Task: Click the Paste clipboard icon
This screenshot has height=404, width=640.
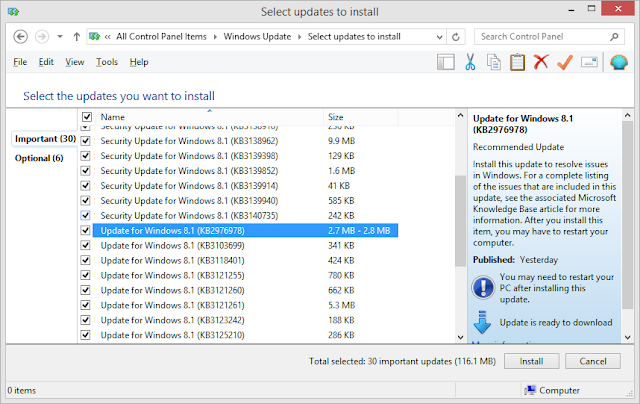Action: (517, 62)
